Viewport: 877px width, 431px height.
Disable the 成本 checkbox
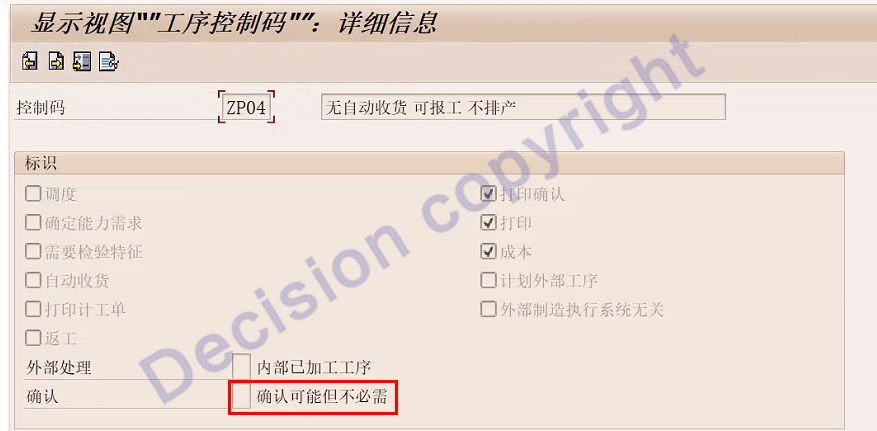tap(489, 252)
